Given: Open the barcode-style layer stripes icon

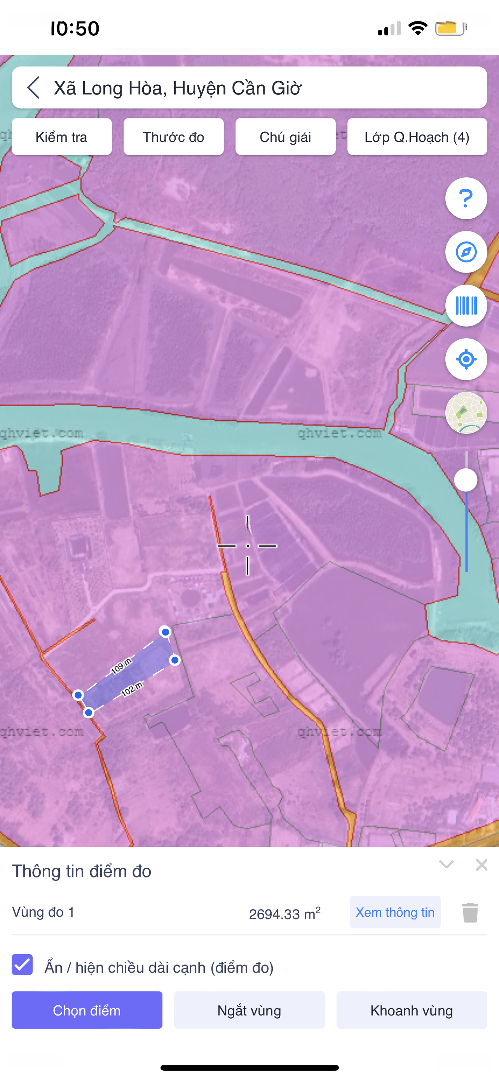Looking at the screenshot, I should 467,305.
